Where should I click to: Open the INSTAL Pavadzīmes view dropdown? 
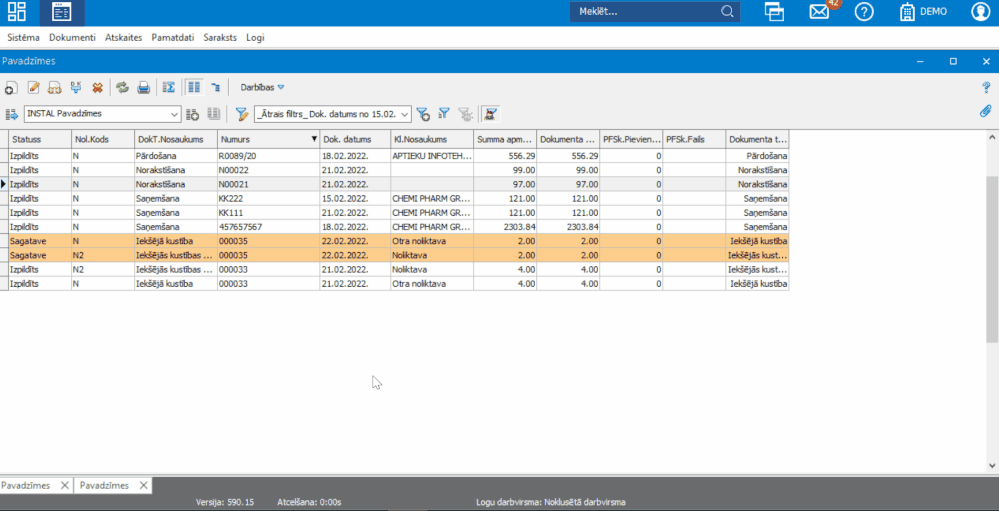(174, 114)
